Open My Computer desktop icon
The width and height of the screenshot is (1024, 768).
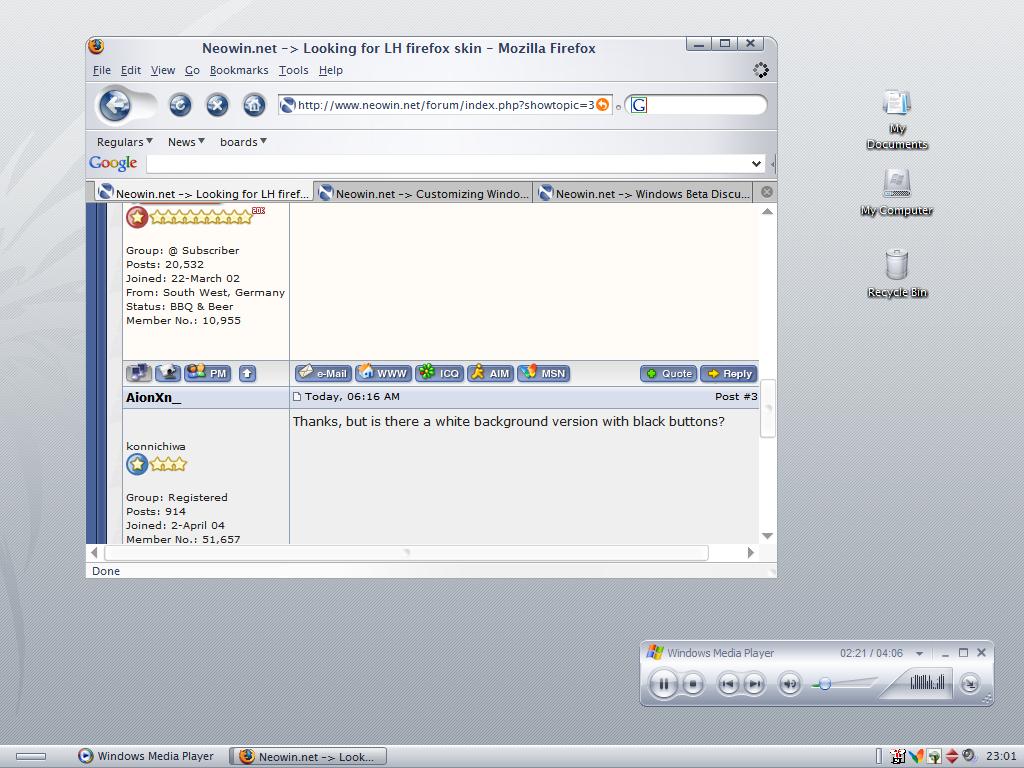[x=897, y=193]
